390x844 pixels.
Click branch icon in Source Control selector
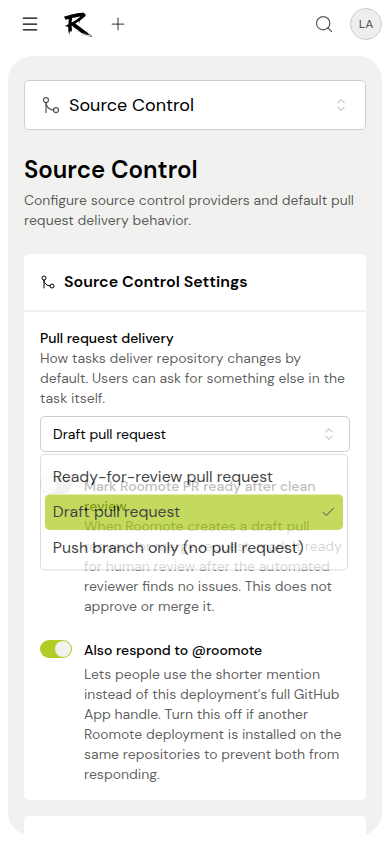click(x=51, y=105)
